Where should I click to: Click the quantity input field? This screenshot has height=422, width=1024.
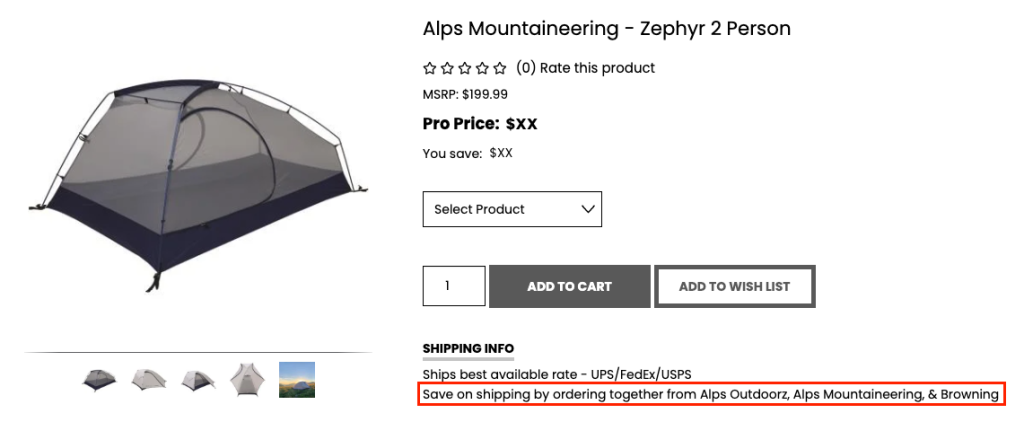454,286
